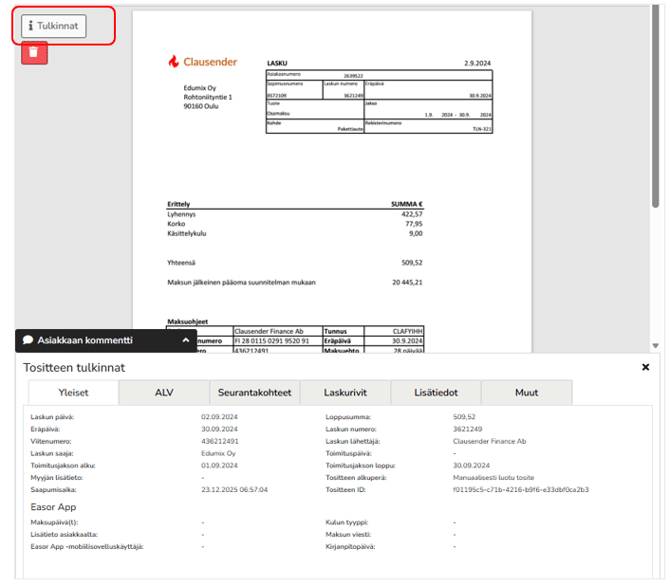Screen dimensions: 670x586
Task: Click Manuaalisesti luotu tosite text
Action: click(x=494, y=477)
